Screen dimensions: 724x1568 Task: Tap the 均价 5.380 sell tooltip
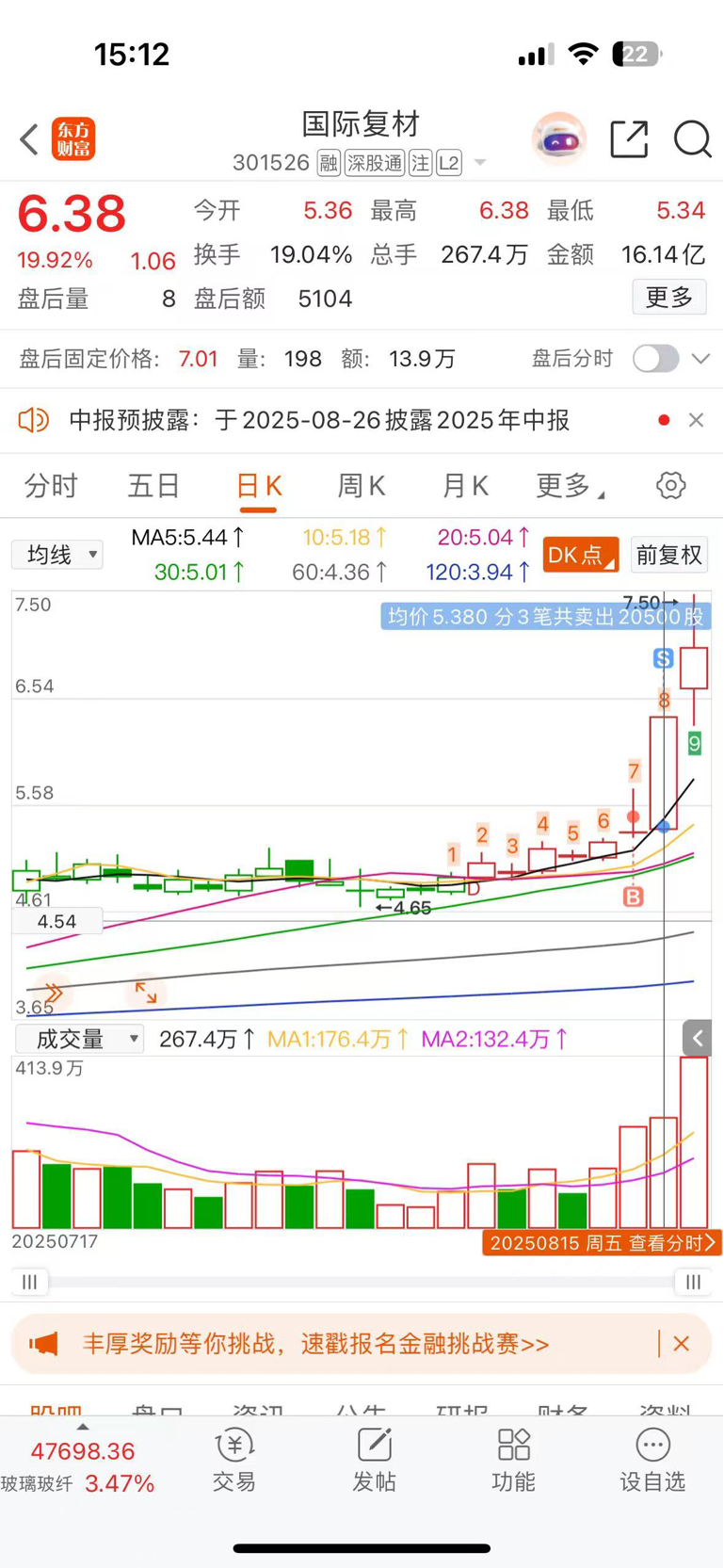click(546, 617)
